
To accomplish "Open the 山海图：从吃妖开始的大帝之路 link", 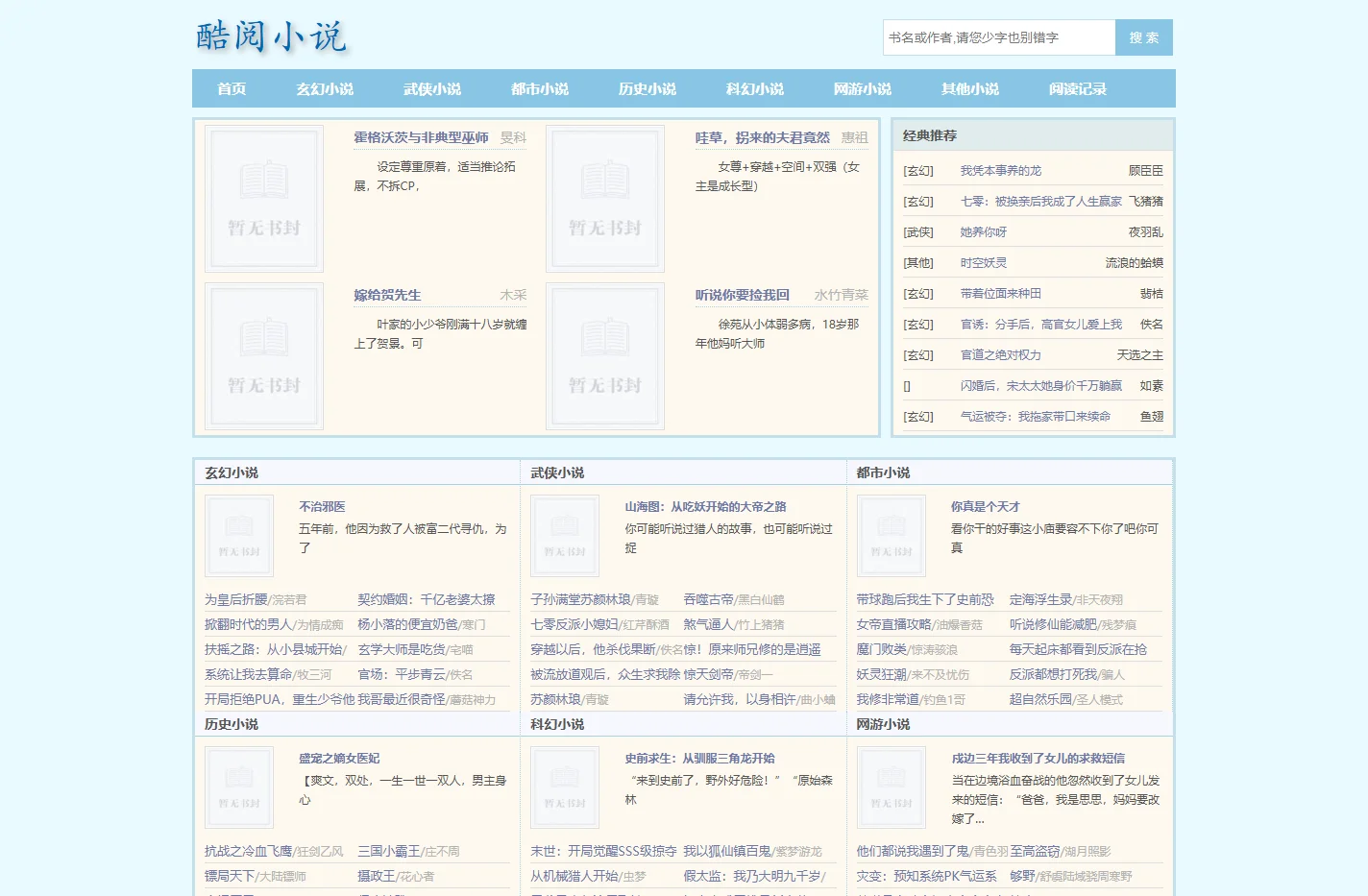I will point(705,506).
